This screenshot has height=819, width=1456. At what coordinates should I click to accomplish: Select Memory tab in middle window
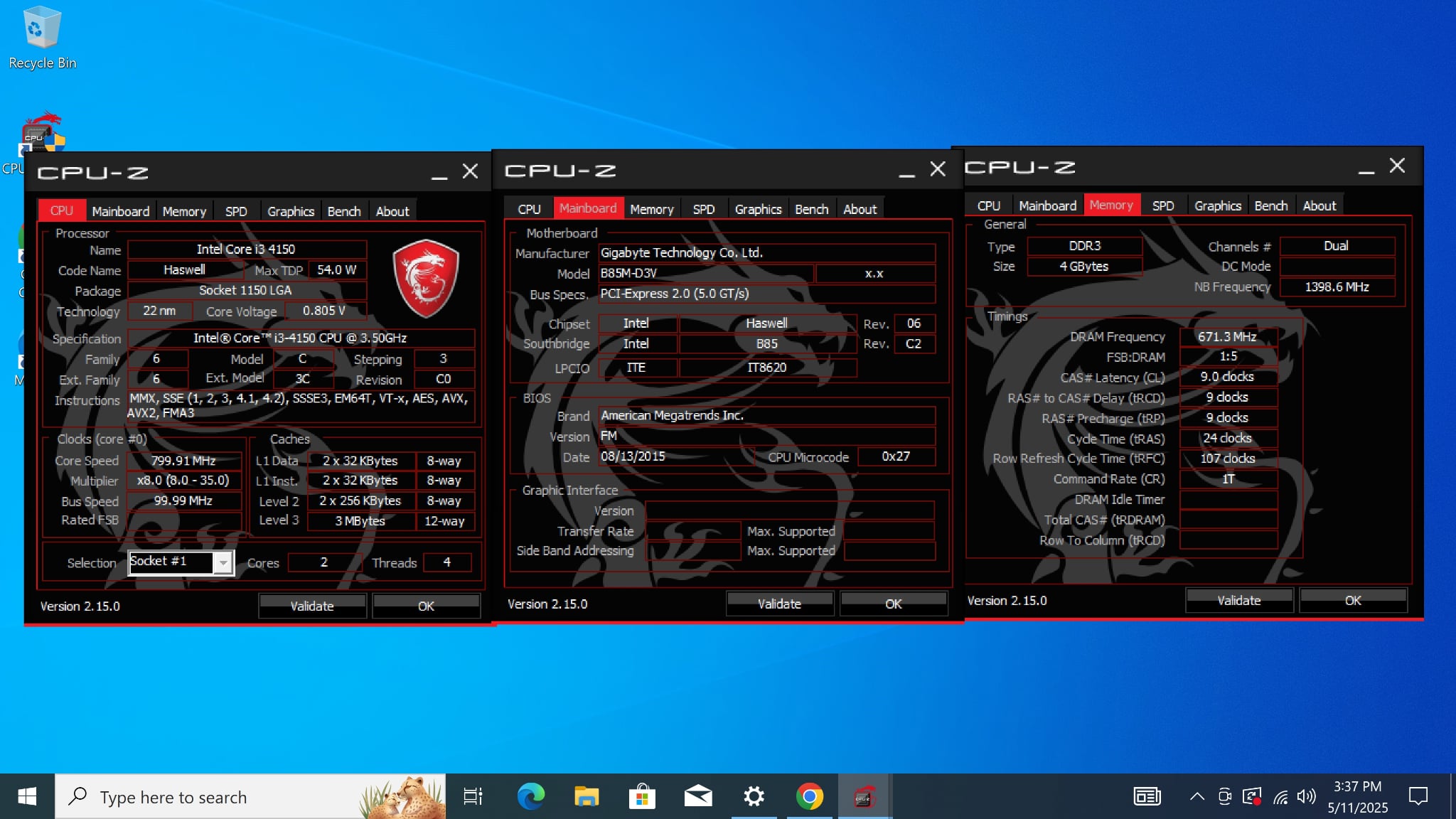pos(651,209)
